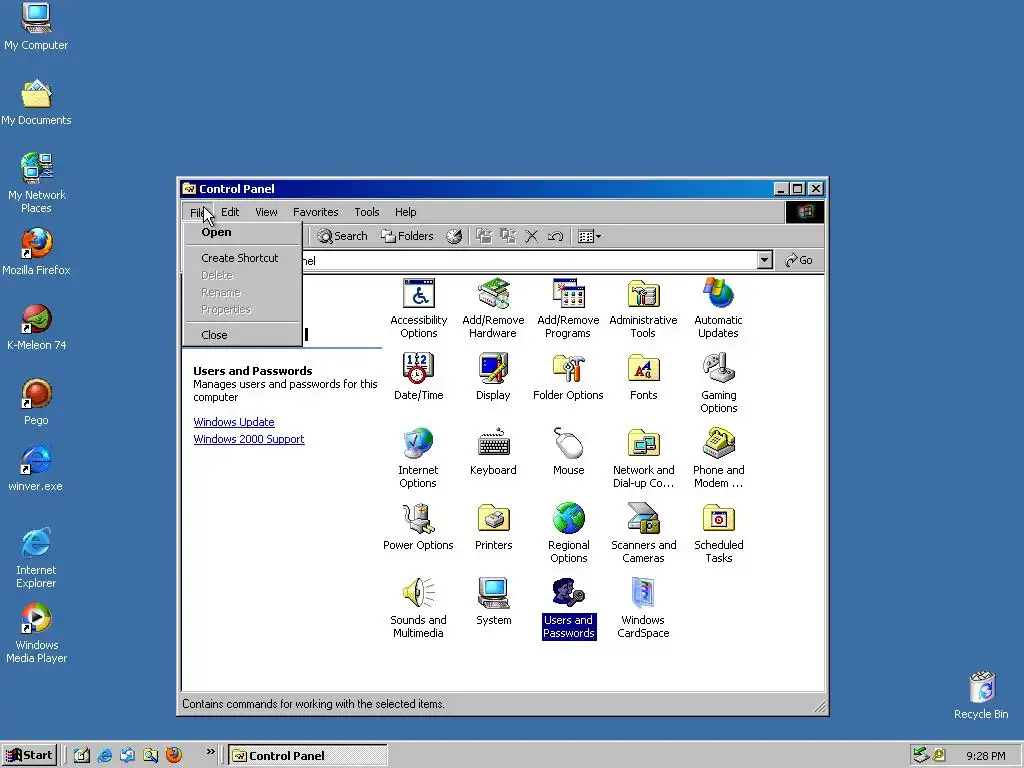The width and height of the screenshot is (1024, 768).
Task: Select Windows Media Player desktop shortcut
Action: 36,633
